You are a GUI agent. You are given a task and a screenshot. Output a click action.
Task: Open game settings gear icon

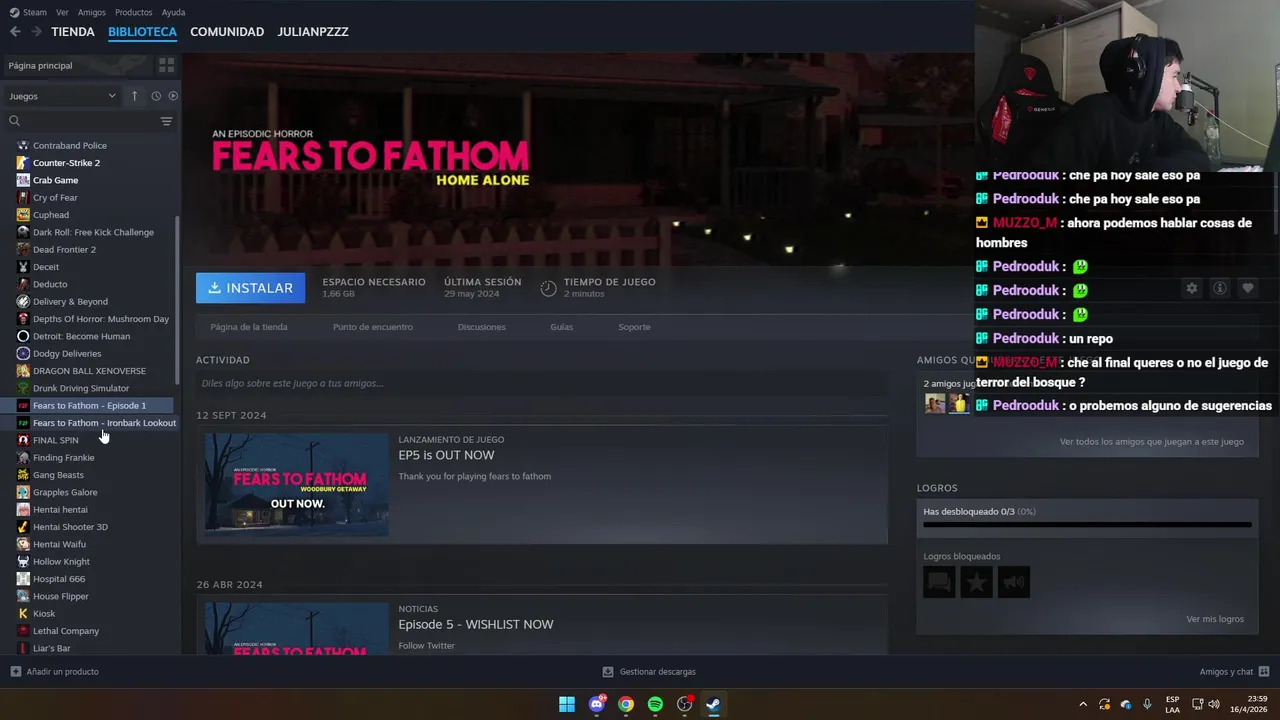[1191, 288]
